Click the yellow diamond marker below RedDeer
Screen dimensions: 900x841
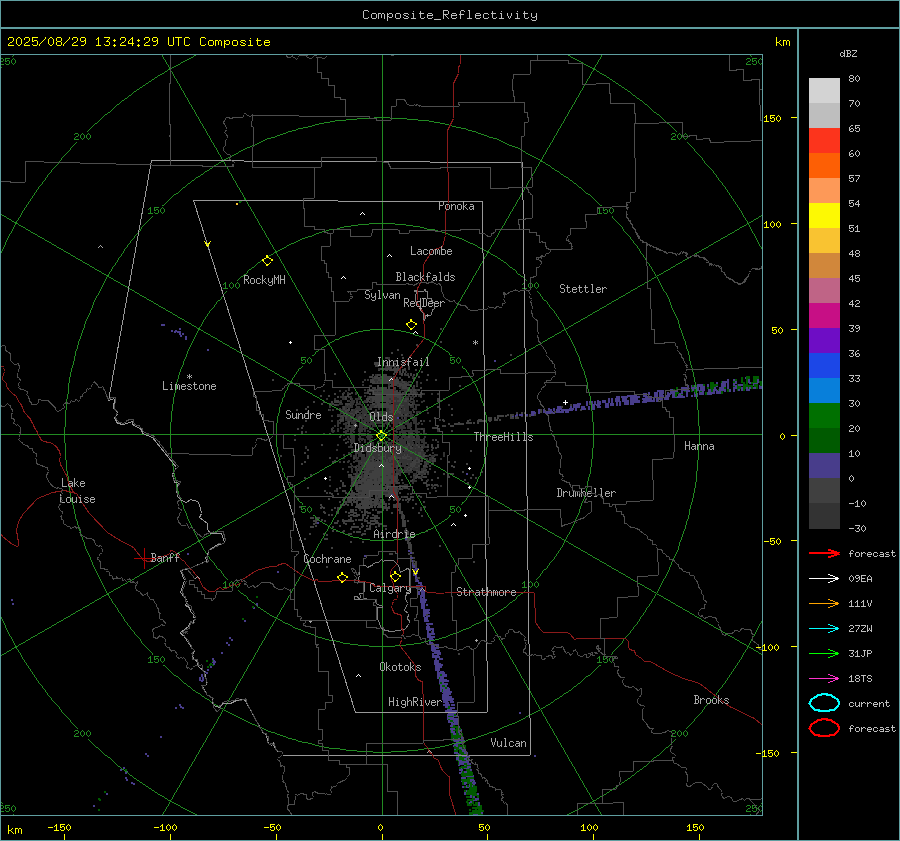click(411, 325)
